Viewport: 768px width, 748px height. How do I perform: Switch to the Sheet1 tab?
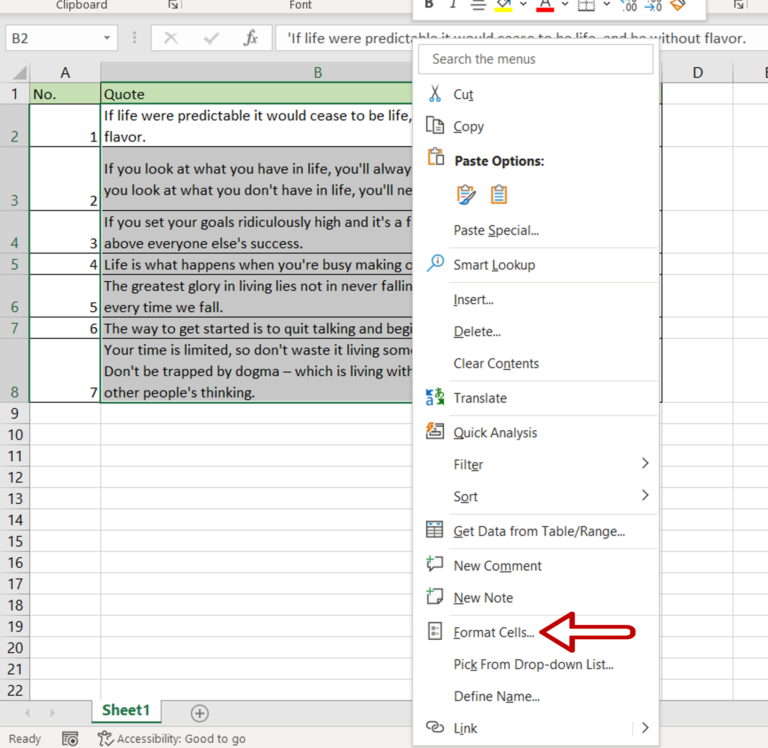click(125, 710)
